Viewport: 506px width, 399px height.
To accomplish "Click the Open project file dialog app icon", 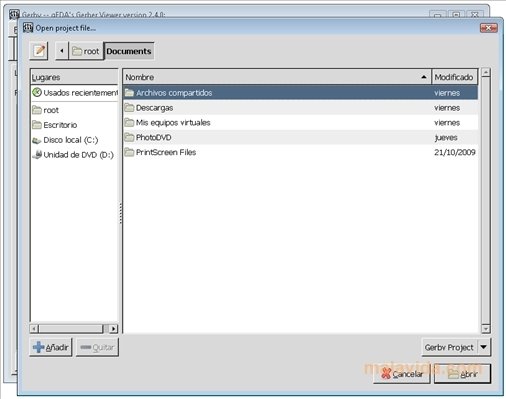I will point(28,28).
